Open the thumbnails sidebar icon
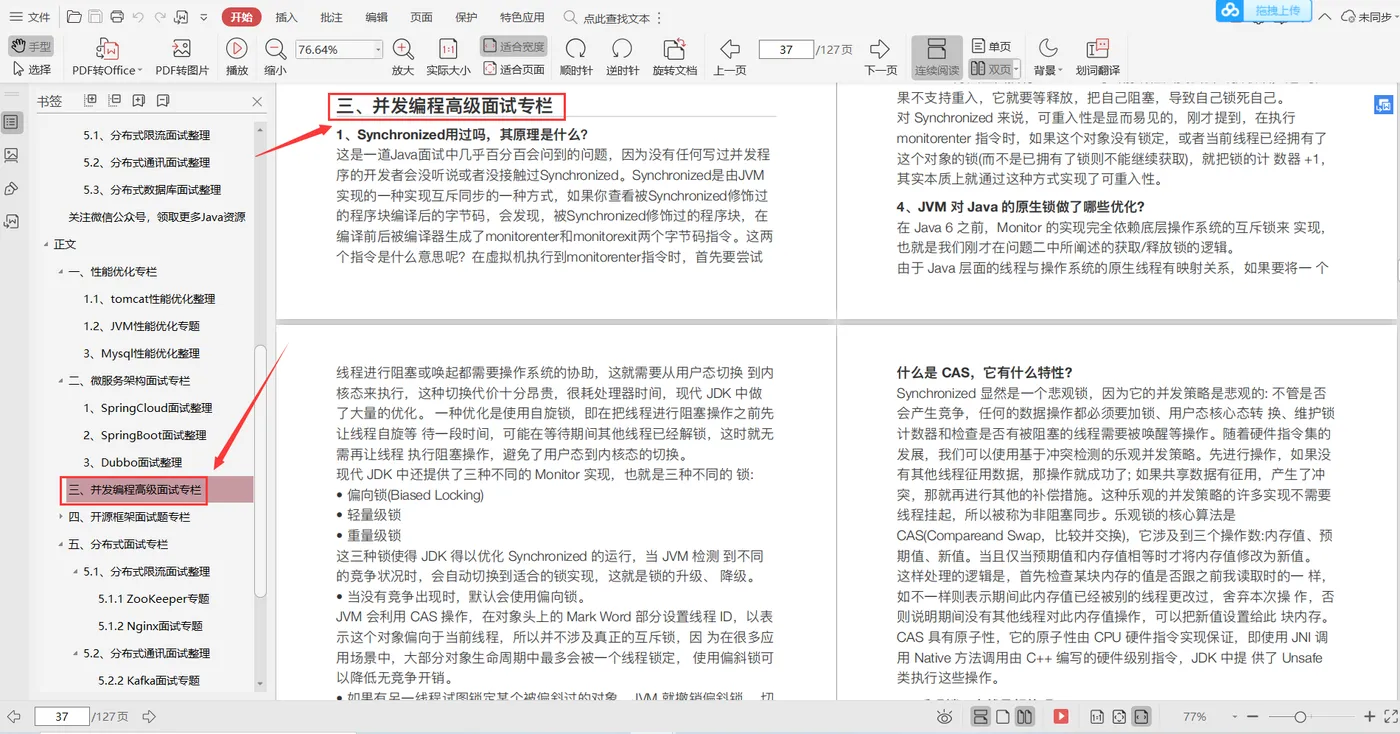 [11, 155]
